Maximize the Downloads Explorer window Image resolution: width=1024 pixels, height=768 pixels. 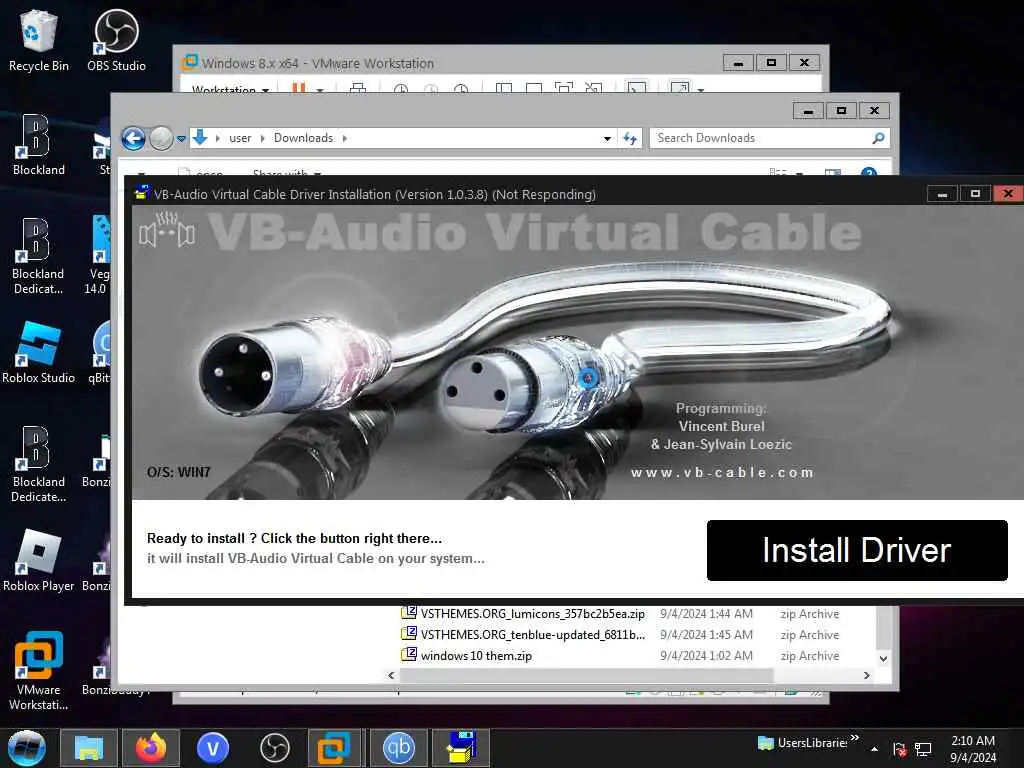pos(841,110)
